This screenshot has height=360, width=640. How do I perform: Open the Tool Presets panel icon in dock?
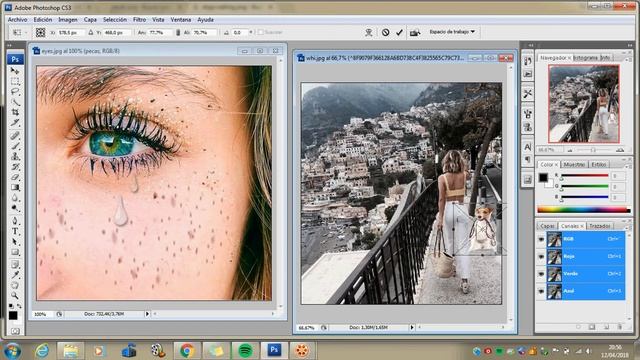click(527, 93)
